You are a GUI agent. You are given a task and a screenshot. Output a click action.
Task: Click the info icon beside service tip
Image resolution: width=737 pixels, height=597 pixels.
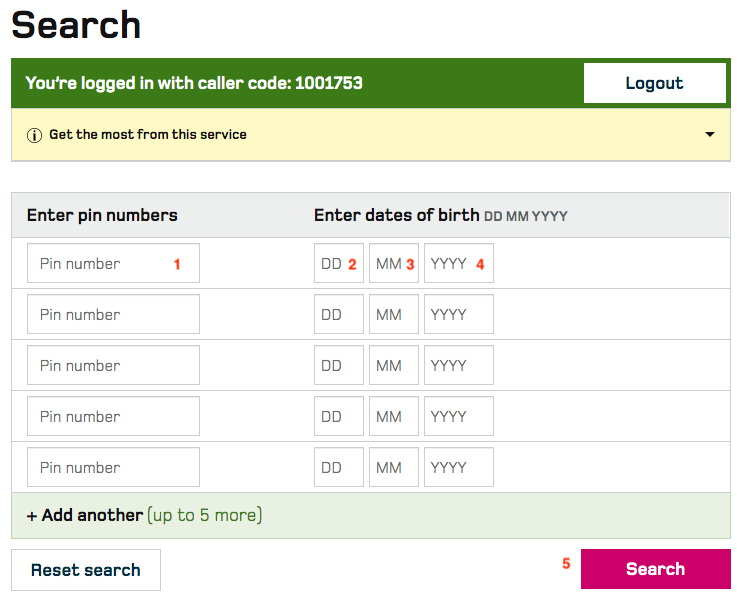point(34,135)
